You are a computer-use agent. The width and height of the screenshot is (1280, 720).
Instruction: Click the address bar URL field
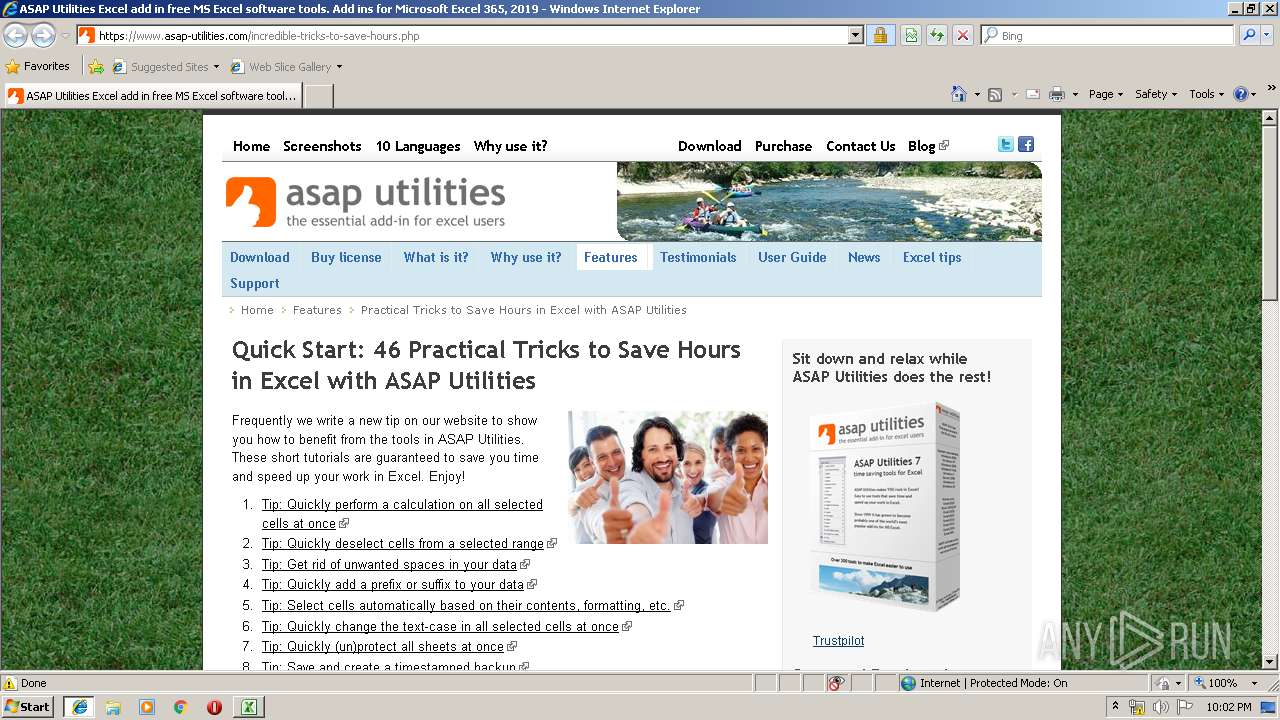tap(471, 36)
